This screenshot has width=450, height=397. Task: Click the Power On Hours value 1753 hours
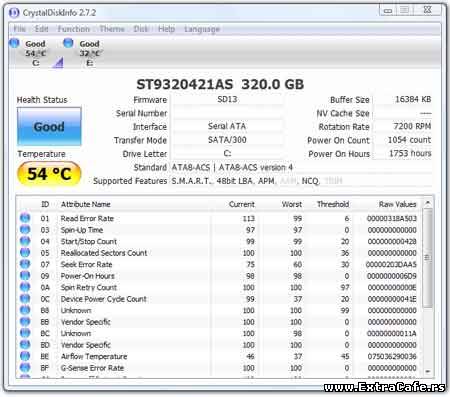pyautogui.click(x=410, y=153)
